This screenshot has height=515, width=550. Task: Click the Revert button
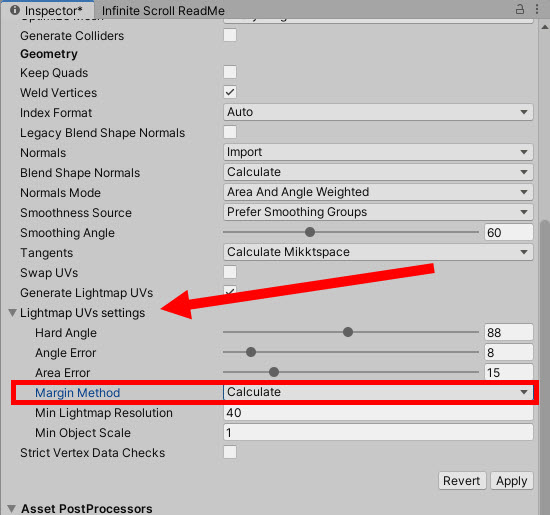(x=462, y=481)
